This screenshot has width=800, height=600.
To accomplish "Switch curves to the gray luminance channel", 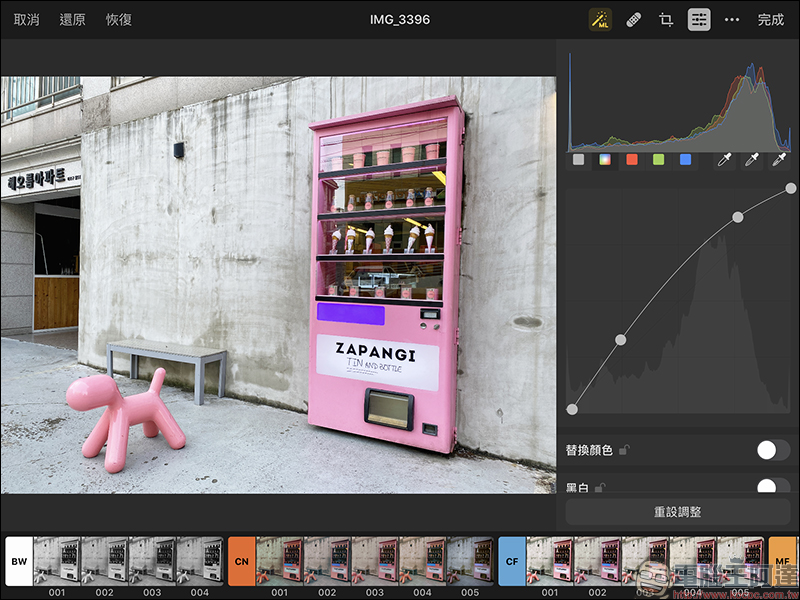I will click(579, 160).
